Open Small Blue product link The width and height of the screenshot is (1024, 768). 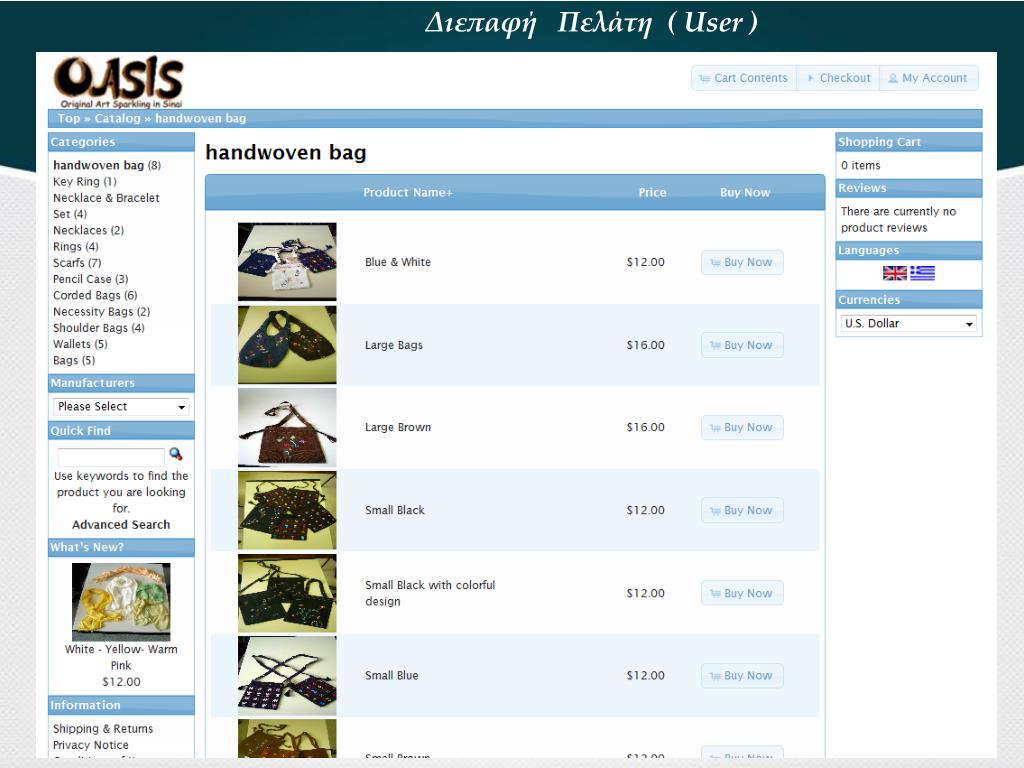click(391, 675)
